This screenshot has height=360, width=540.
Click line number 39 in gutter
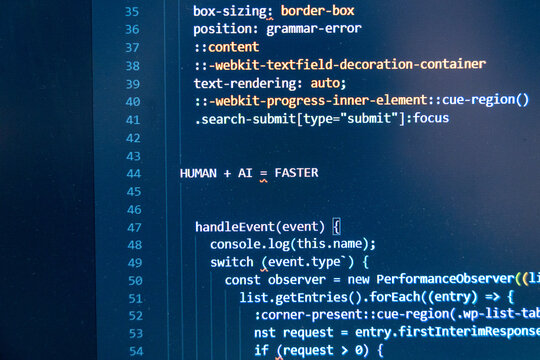(133, 84)
